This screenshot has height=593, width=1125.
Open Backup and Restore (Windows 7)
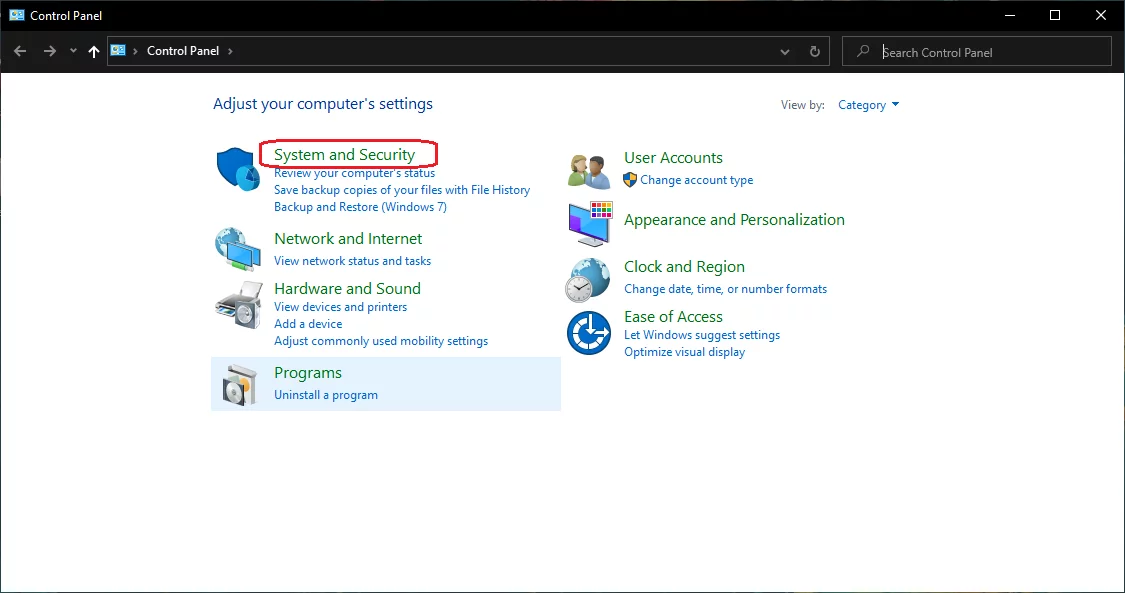click(x=360, y=207)
